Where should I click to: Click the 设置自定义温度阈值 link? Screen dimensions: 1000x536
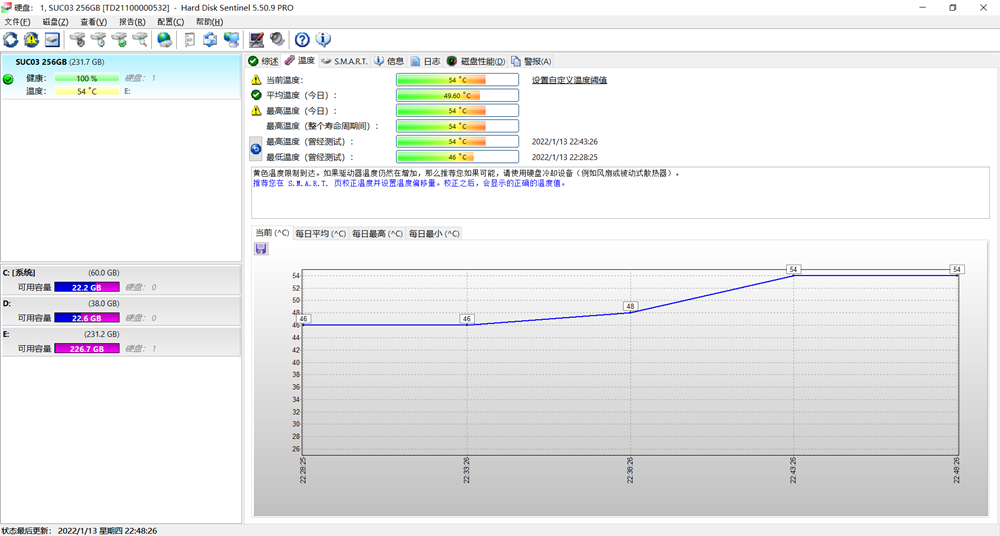tap(570, 80)
